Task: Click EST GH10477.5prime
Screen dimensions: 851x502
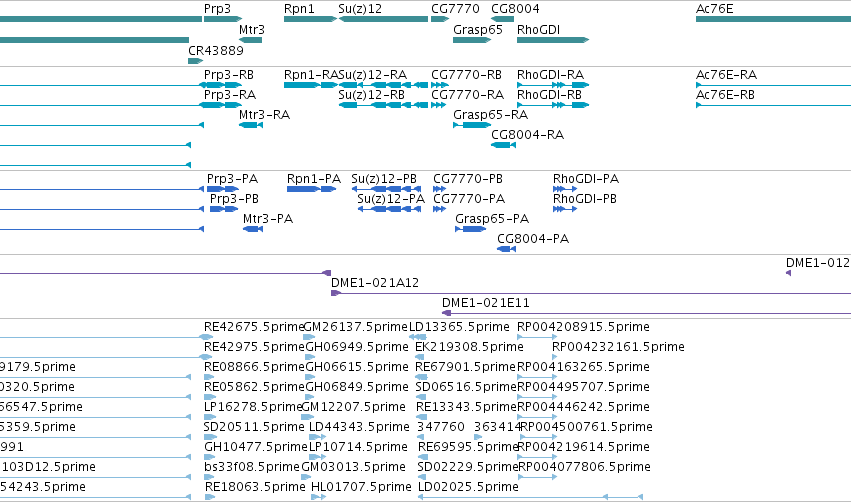Action: tap(256, 448)
